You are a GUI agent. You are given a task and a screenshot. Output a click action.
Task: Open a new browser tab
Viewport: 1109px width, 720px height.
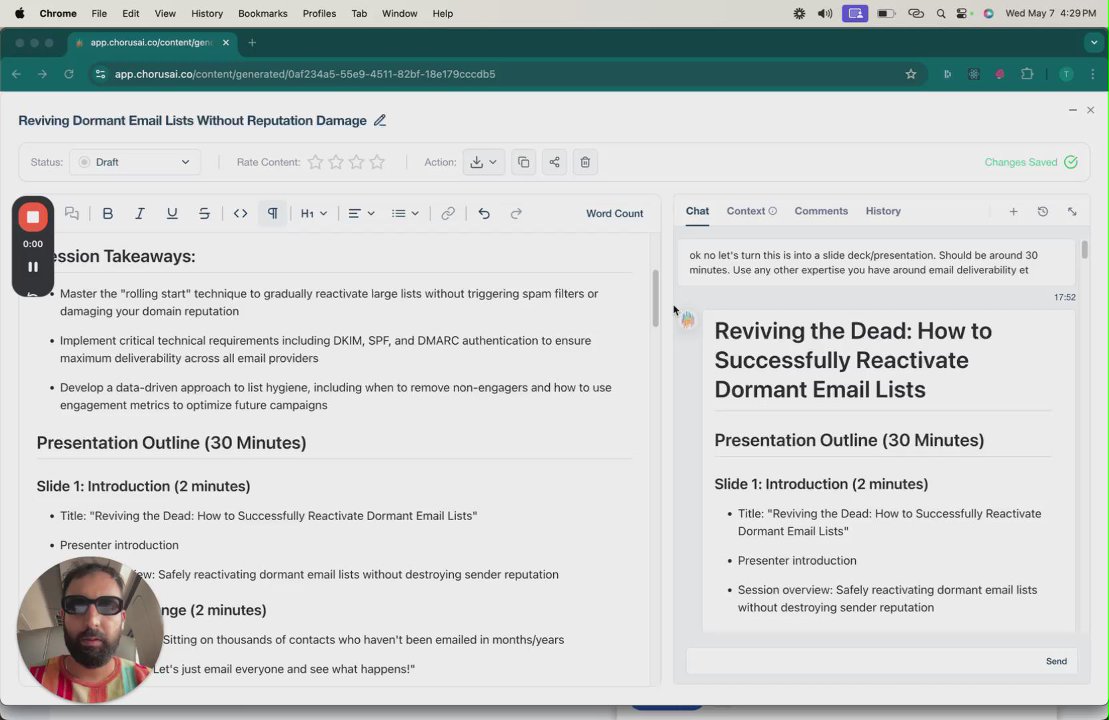pos(252,42)
